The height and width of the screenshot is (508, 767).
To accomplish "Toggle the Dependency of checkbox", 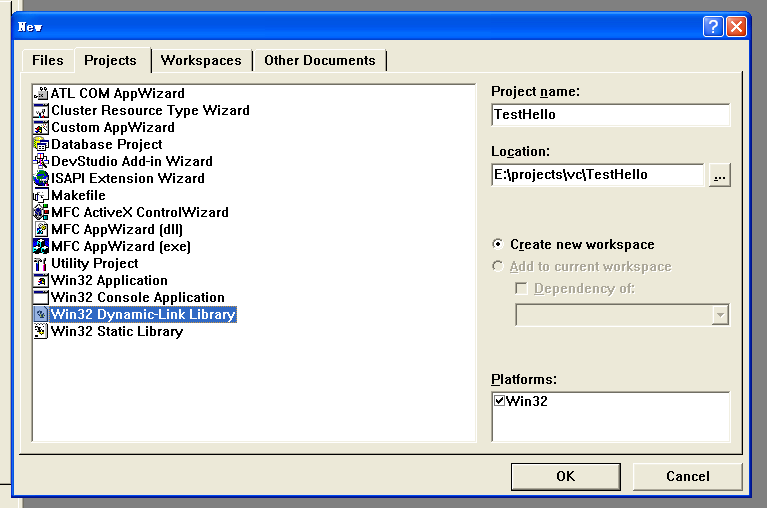I will coord(521,288).
